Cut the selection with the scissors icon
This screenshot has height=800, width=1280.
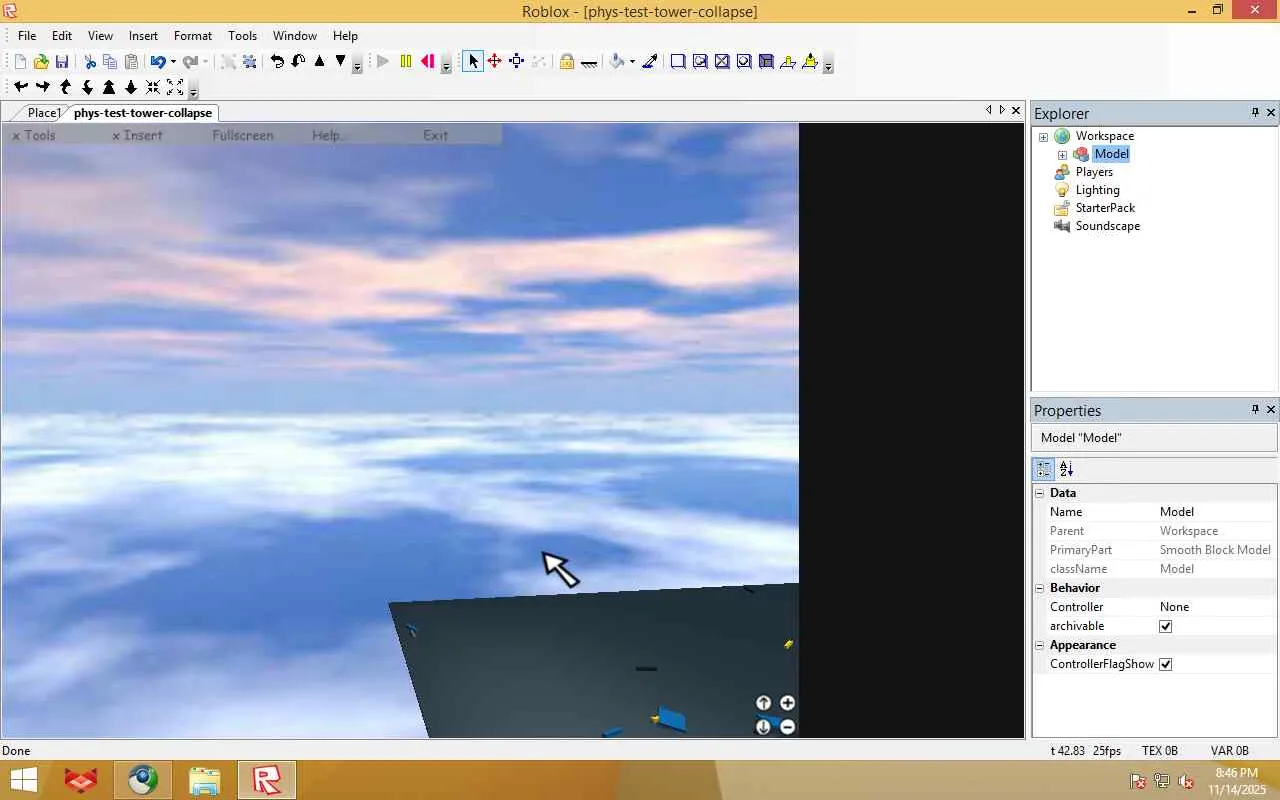(x=90, y=62)
